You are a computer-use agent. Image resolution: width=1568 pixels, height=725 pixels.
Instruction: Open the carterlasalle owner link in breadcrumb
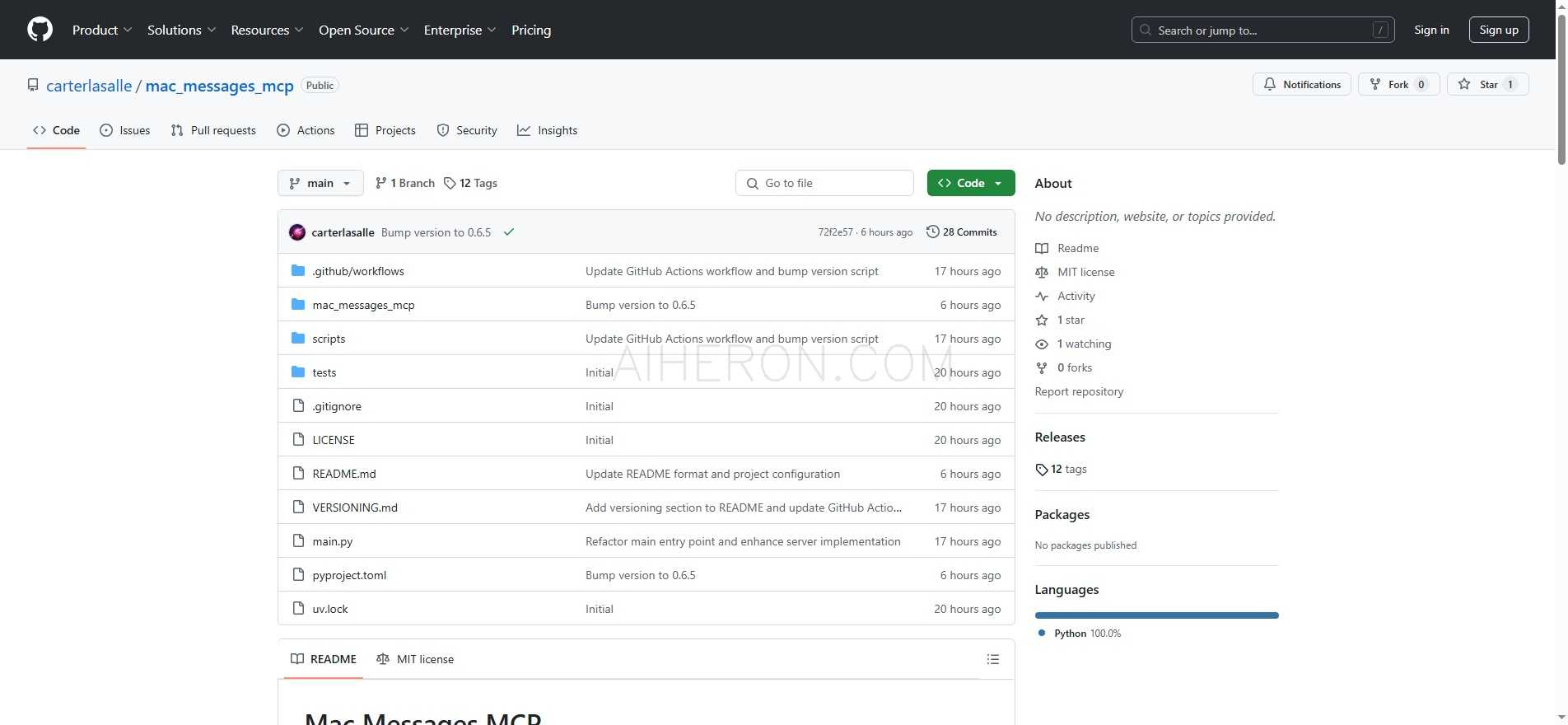pyautogui.click(x=89, y=86)
